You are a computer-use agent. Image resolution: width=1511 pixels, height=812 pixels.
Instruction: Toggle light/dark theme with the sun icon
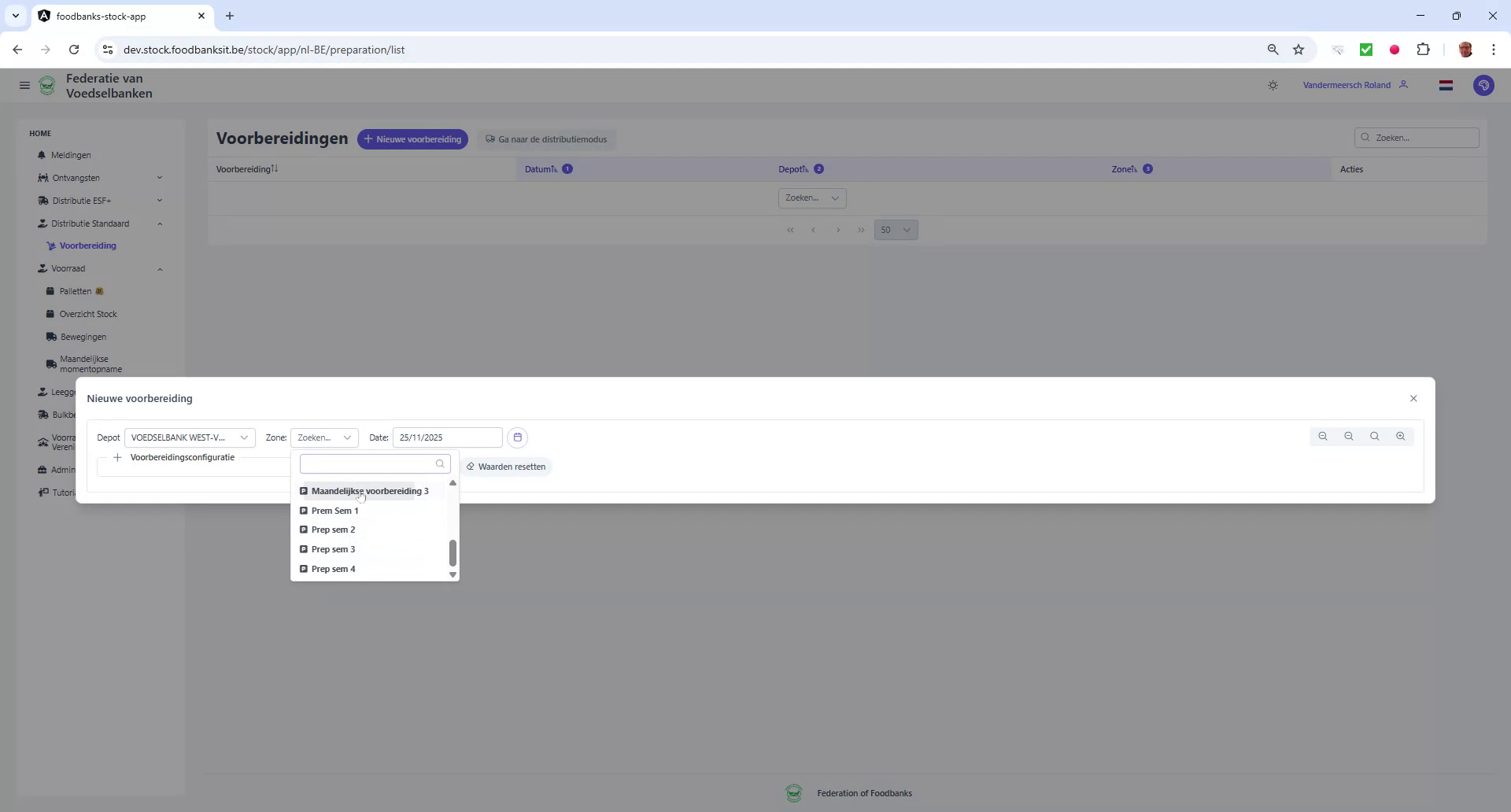1273,85
